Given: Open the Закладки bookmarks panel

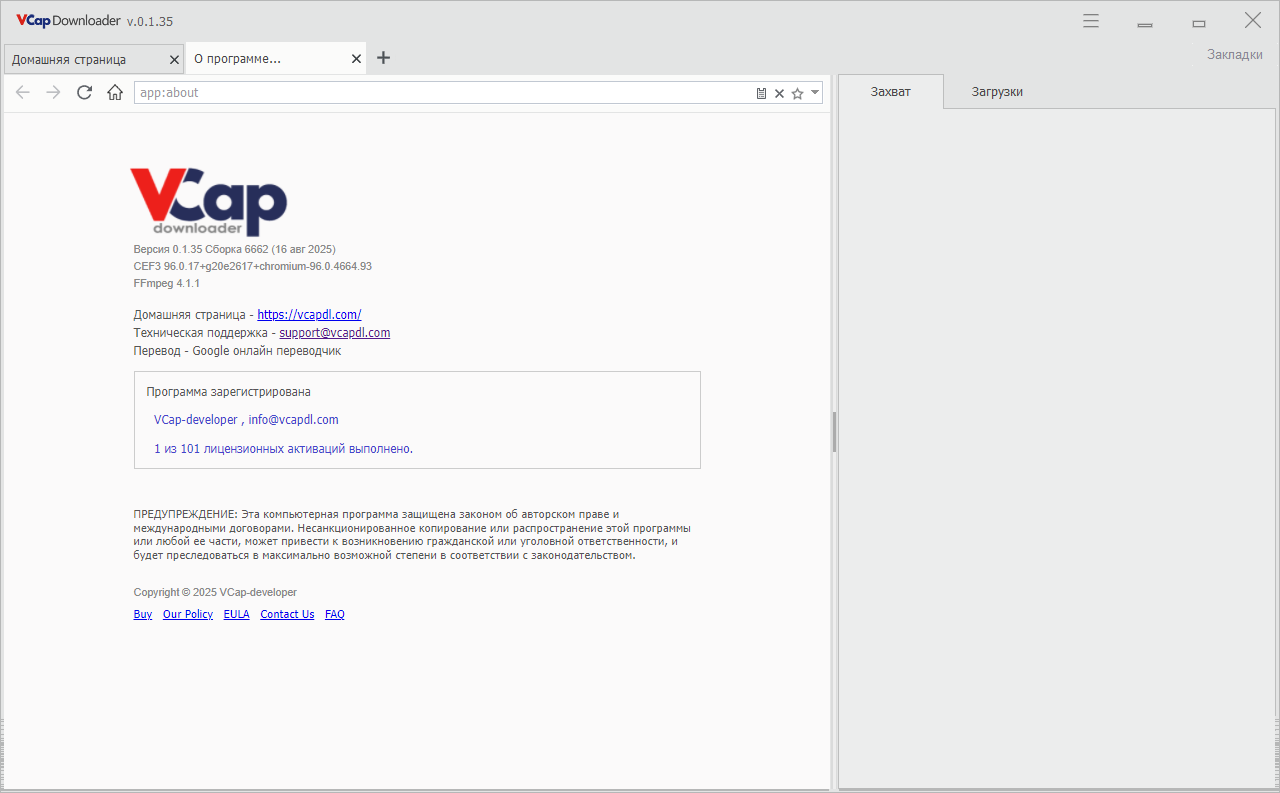Looking at the screenshot, I should click(x=1234, y=54).
